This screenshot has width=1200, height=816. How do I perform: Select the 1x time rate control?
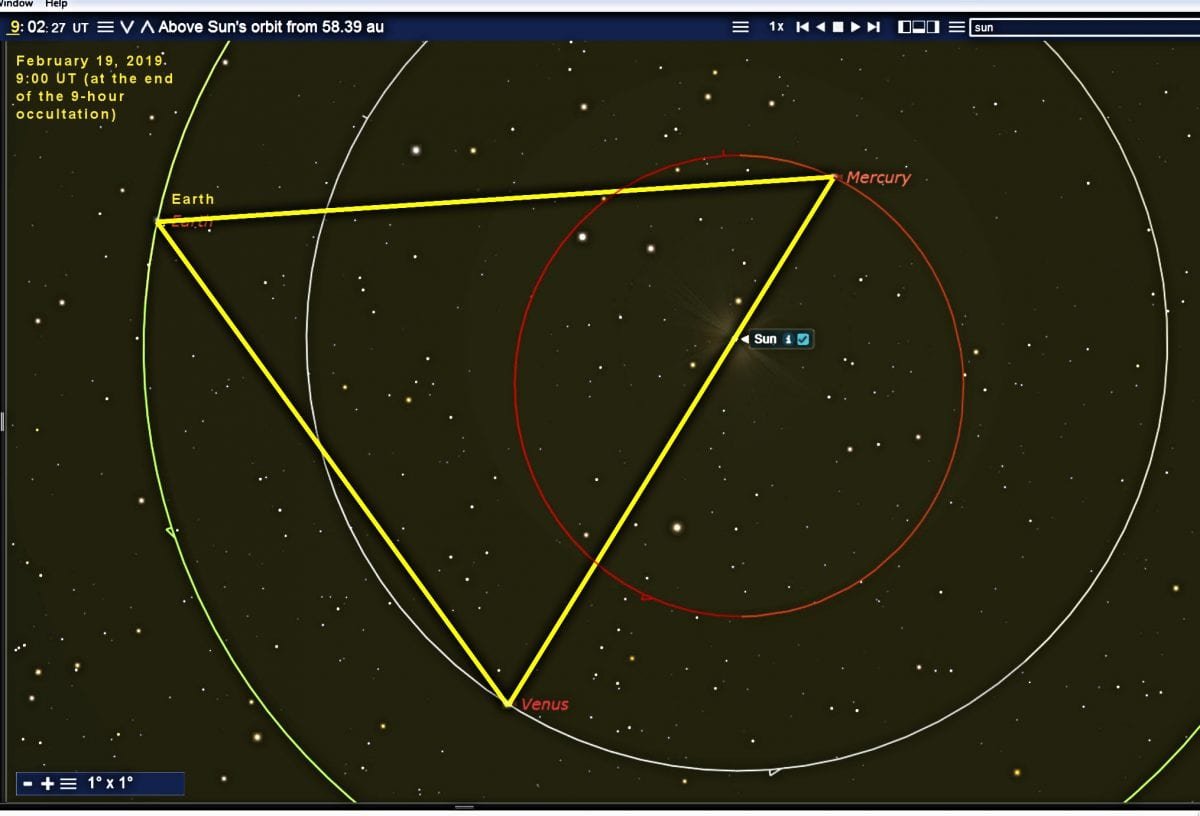tap(777, 27)
